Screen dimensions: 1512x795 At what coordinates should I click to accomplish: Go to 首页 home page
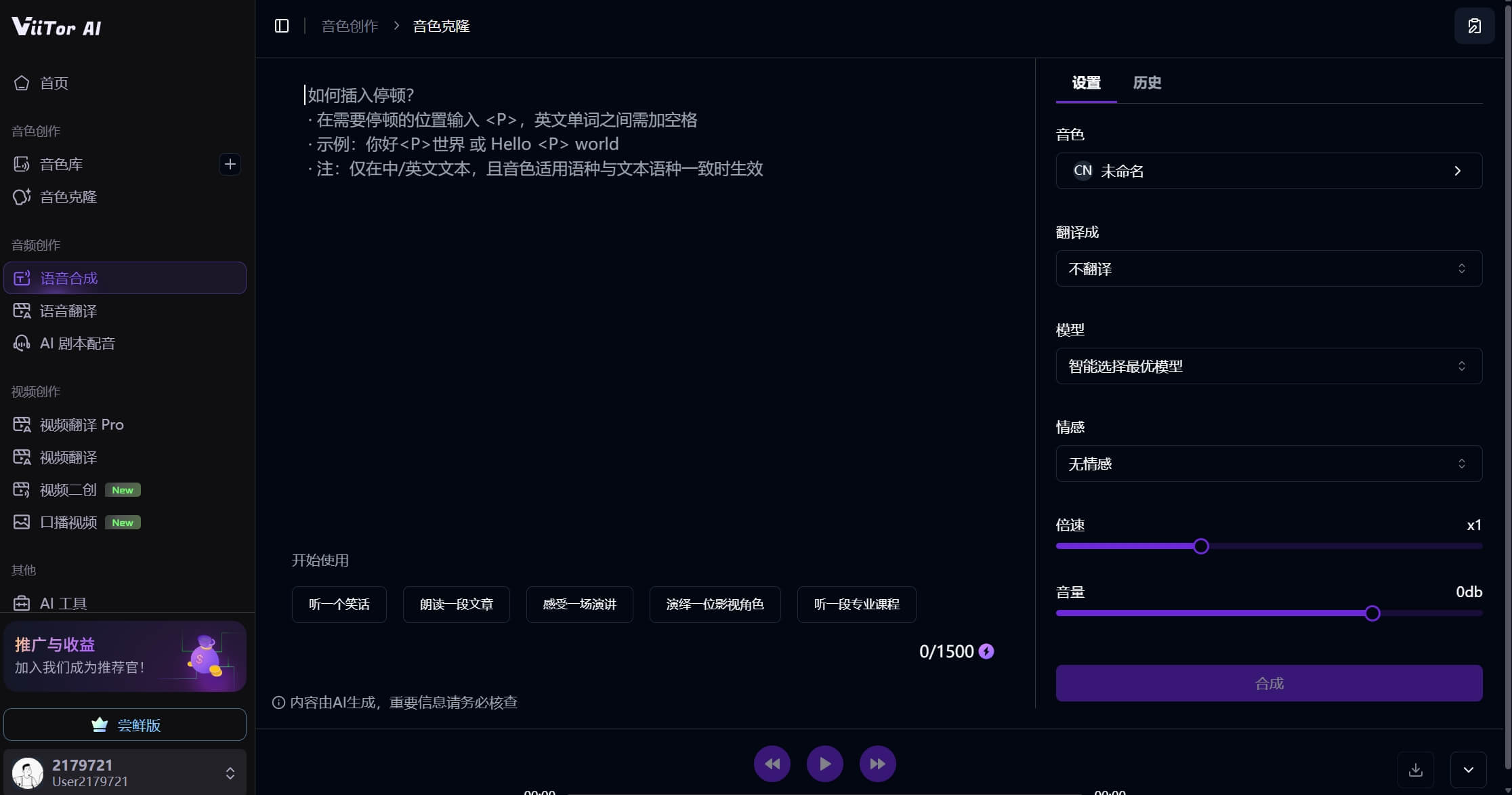pos(54,83)
